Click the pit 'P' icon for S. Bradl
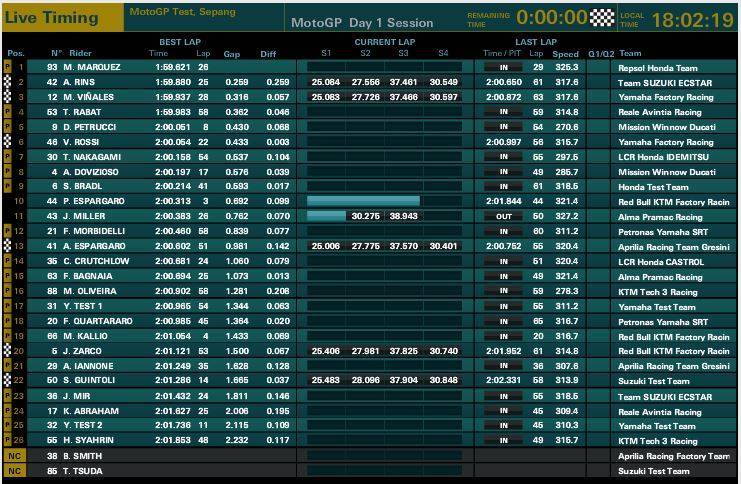 7,186
